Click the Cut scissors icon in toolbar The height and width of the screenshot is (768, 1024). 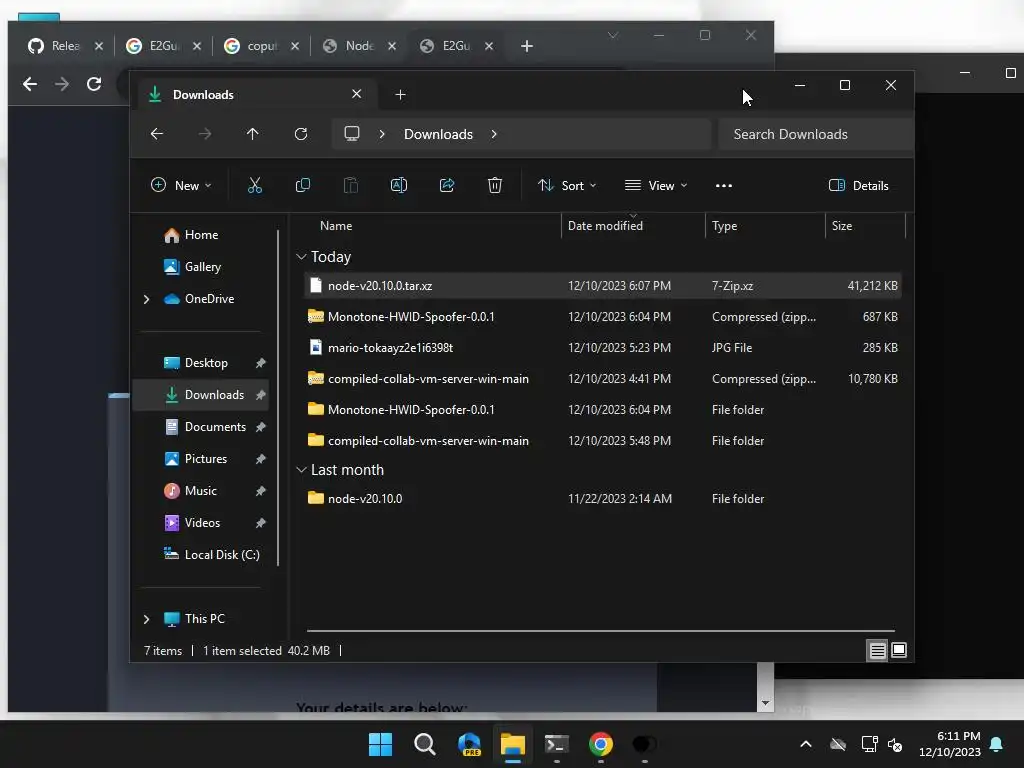255,185
